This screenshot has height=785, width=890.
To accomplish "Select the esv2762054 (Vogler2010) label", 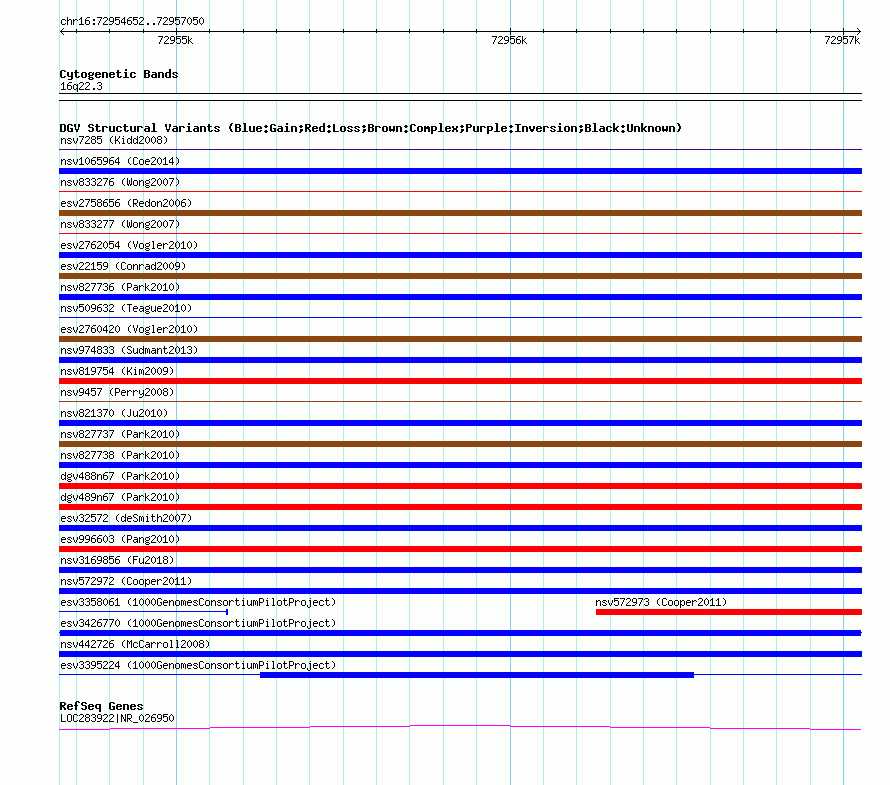I will coord(129,245).
